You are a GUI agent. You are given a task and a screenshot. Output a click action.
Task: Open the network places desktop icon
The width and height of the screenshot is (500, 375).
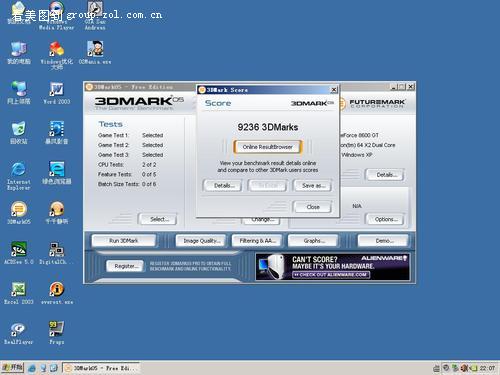(19, 93)
